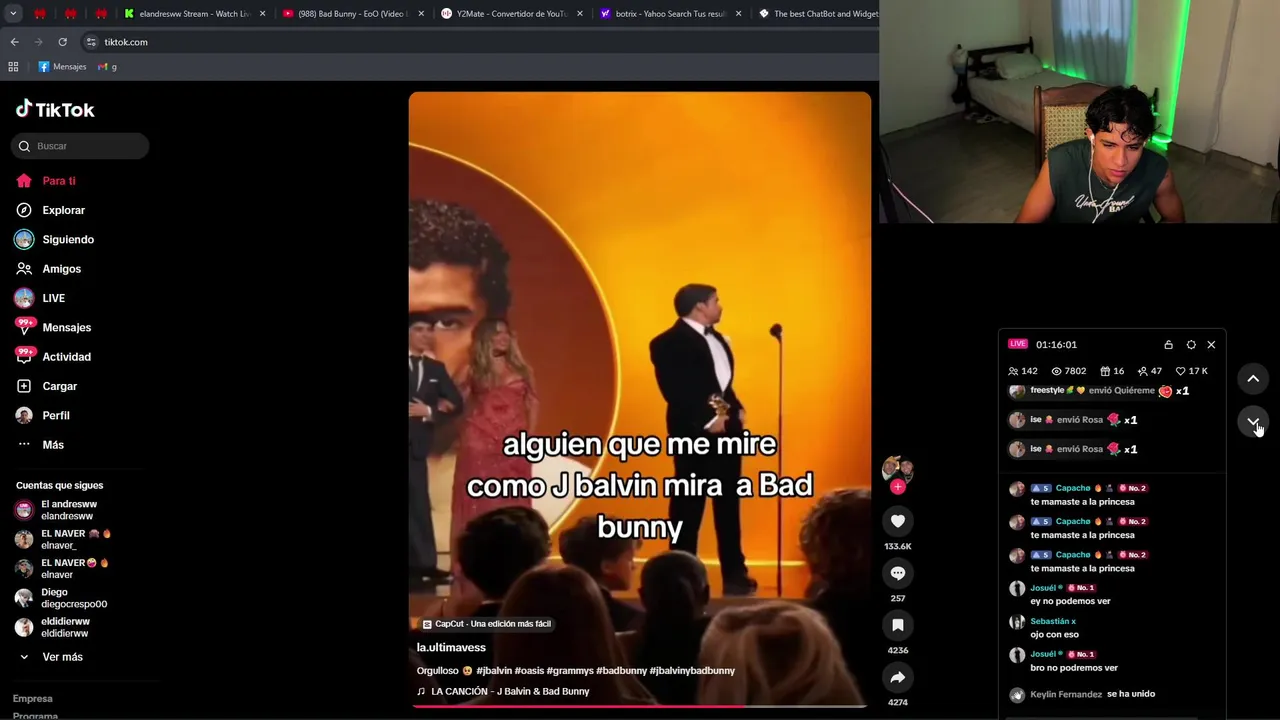Image resolution: width=1280 pixels, height=720 pixels.
Task: Save video with bookmark icon
Action: pos(897,625)
